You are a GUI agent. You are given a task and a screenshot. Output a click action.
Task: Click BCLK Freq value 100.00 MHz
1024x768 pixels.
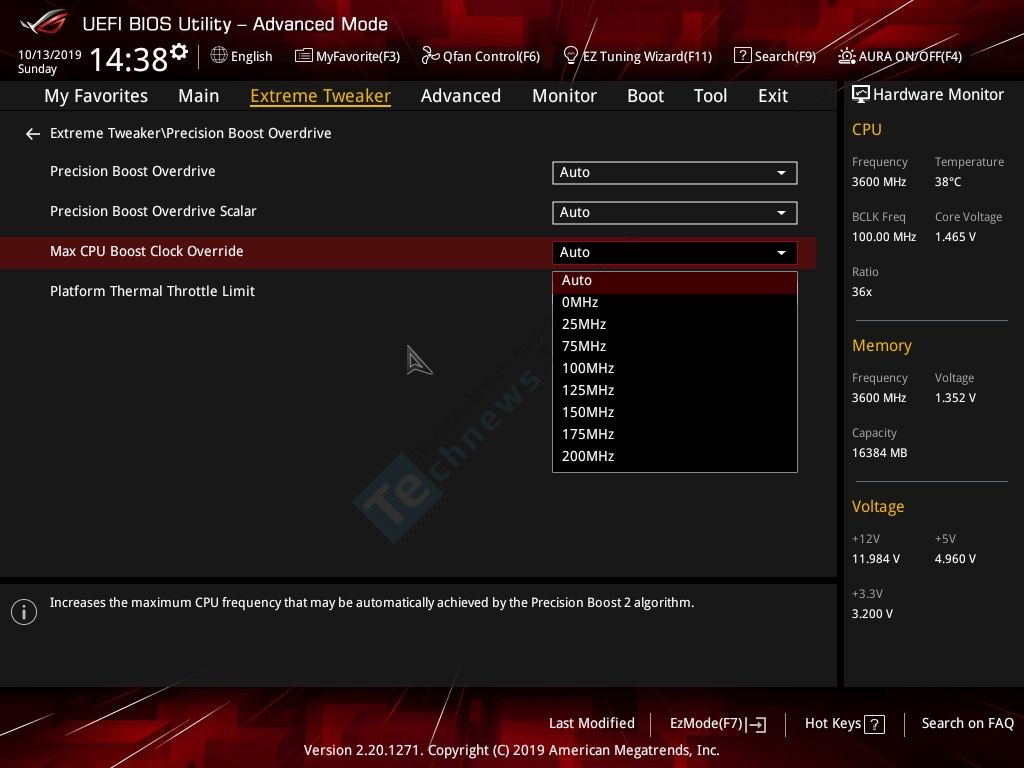tap(884, 237)
